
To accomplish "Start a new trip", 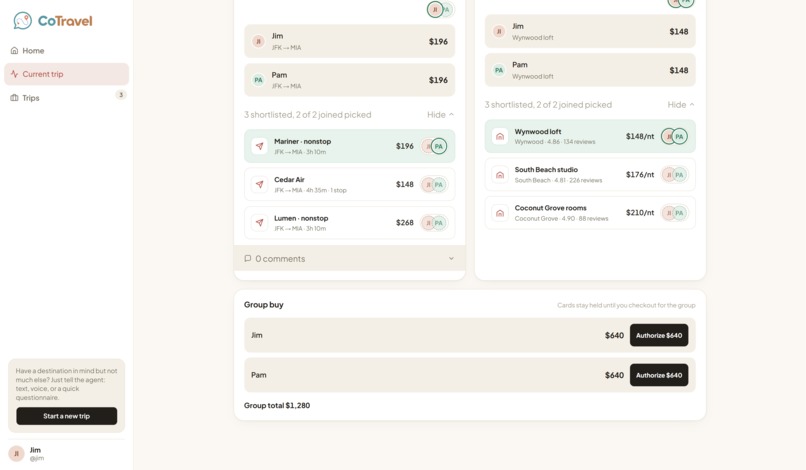I will tap(66, 416).
